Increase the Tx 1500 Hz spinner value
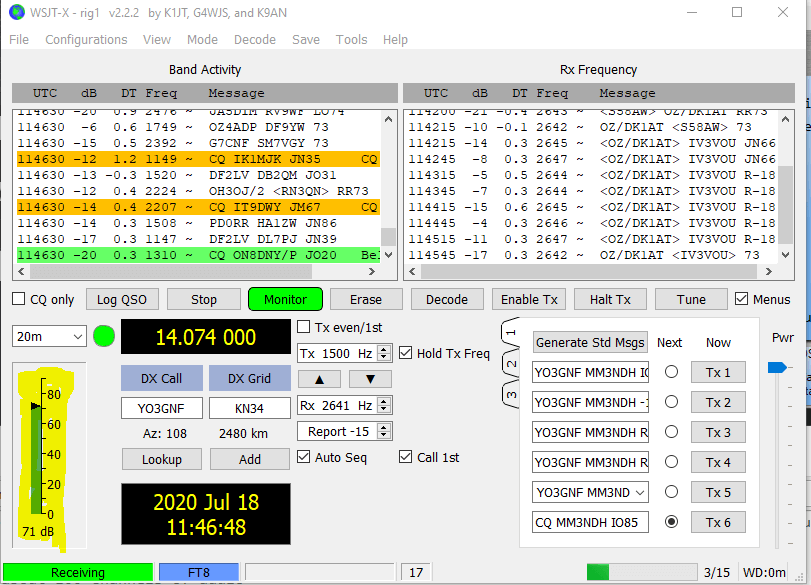811x585 pixels. click(x=384, y=349)
